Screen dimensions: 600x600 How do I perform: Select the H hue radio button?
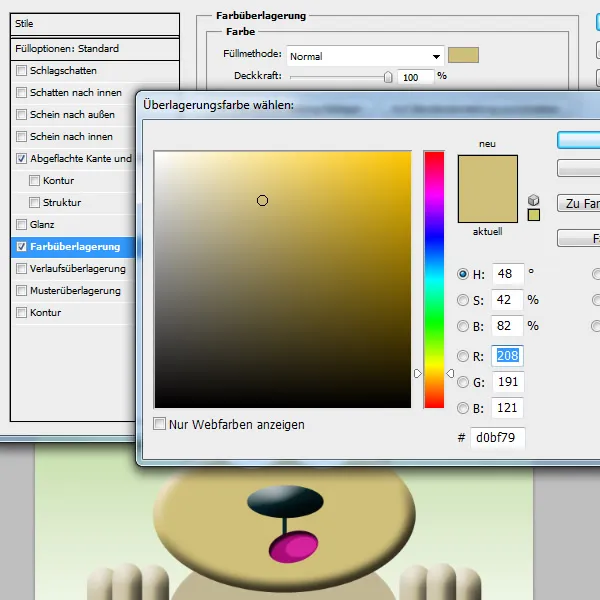coord(463,274)
